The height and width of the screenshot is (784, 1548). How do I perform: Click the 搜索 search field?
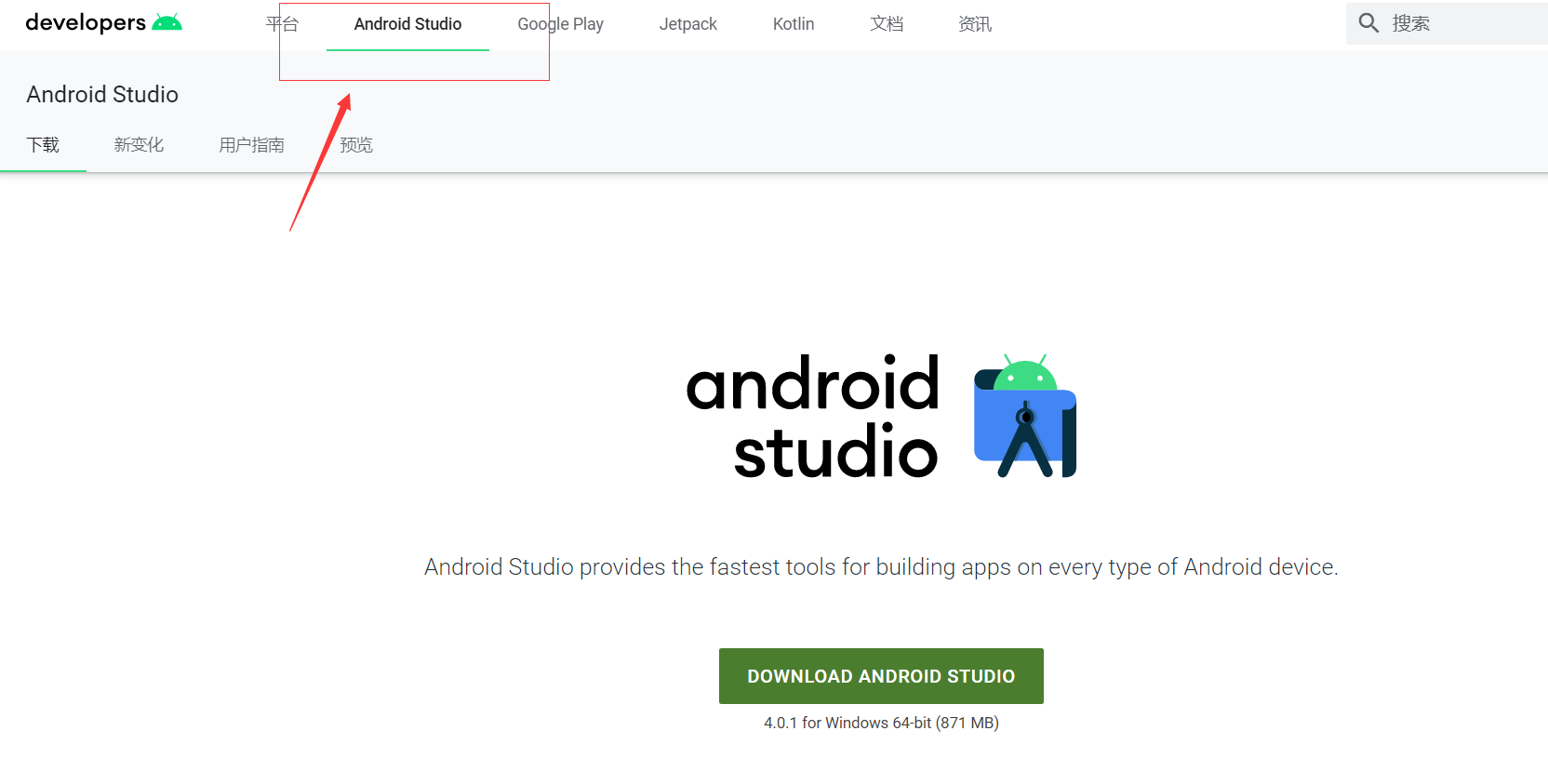[1447, 23]
